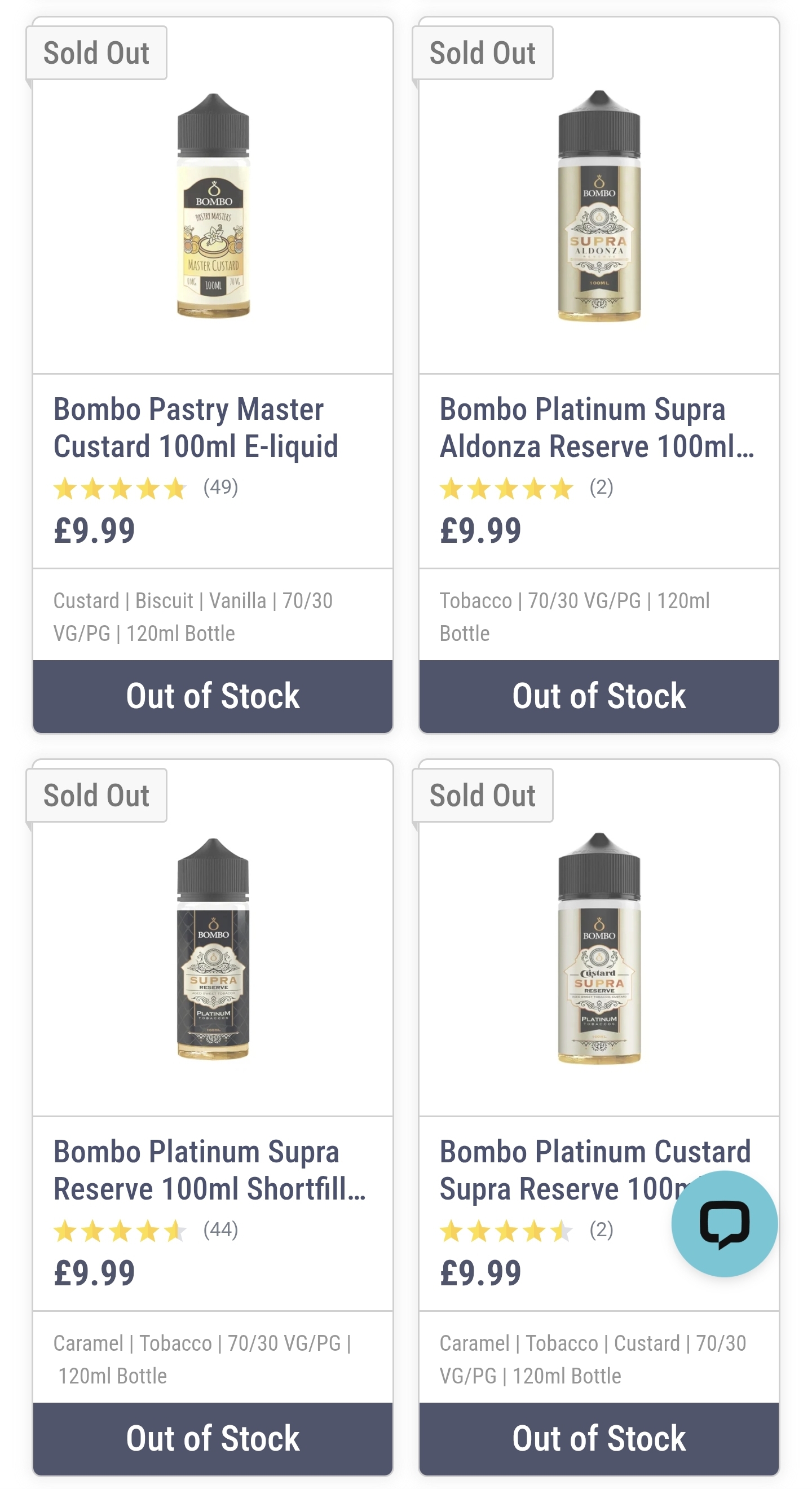Click the star rating with 44 reviews
The height and width of the screenshot is (1489, 812).
click(x=120, y=1231)
